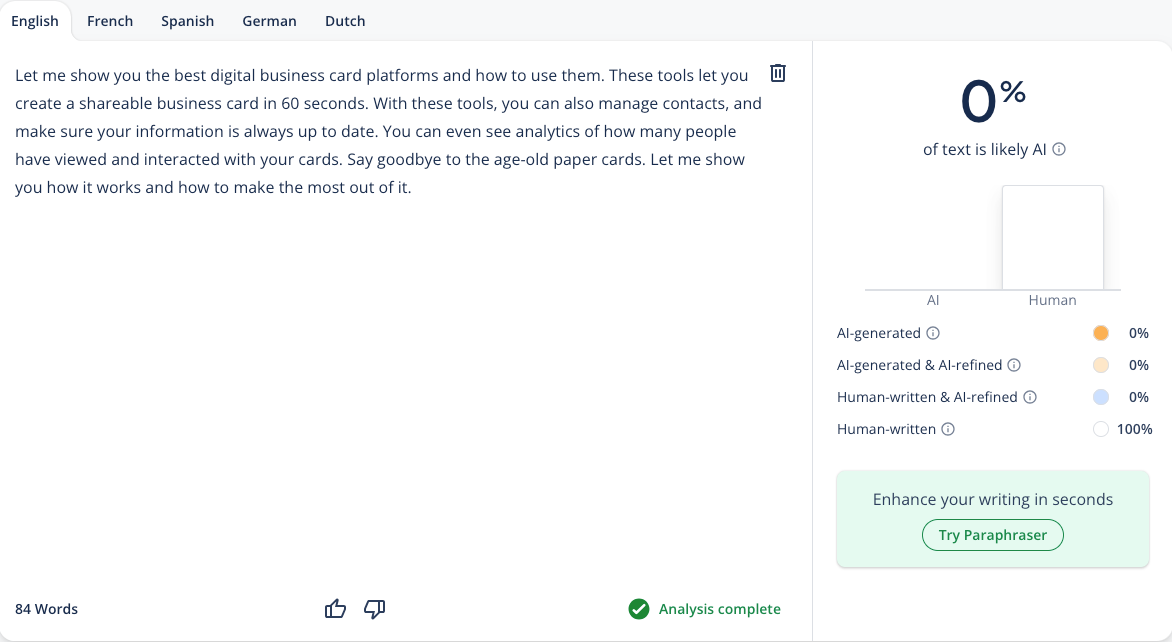This screenshot has width=1172, height=642.
Task: Switch to the French tab
Action: [x=110, y=21]
